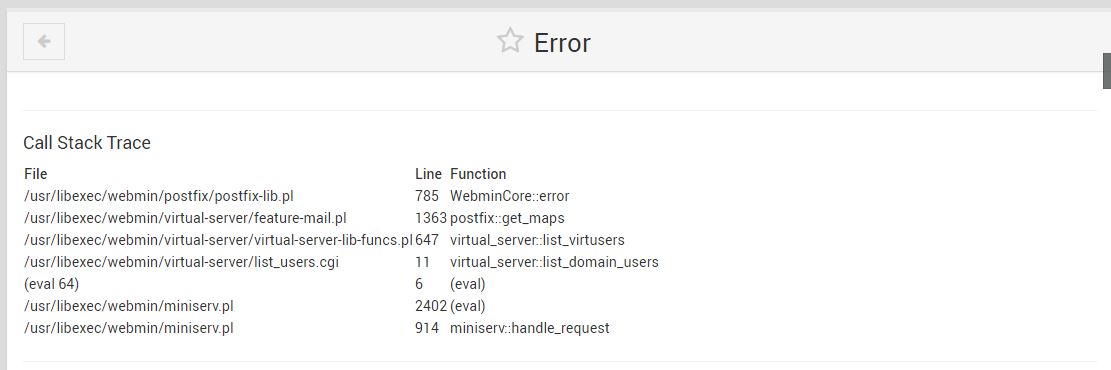The image size is (1111, 370).
Task: Click line number 1363
Action: point(431,218)
